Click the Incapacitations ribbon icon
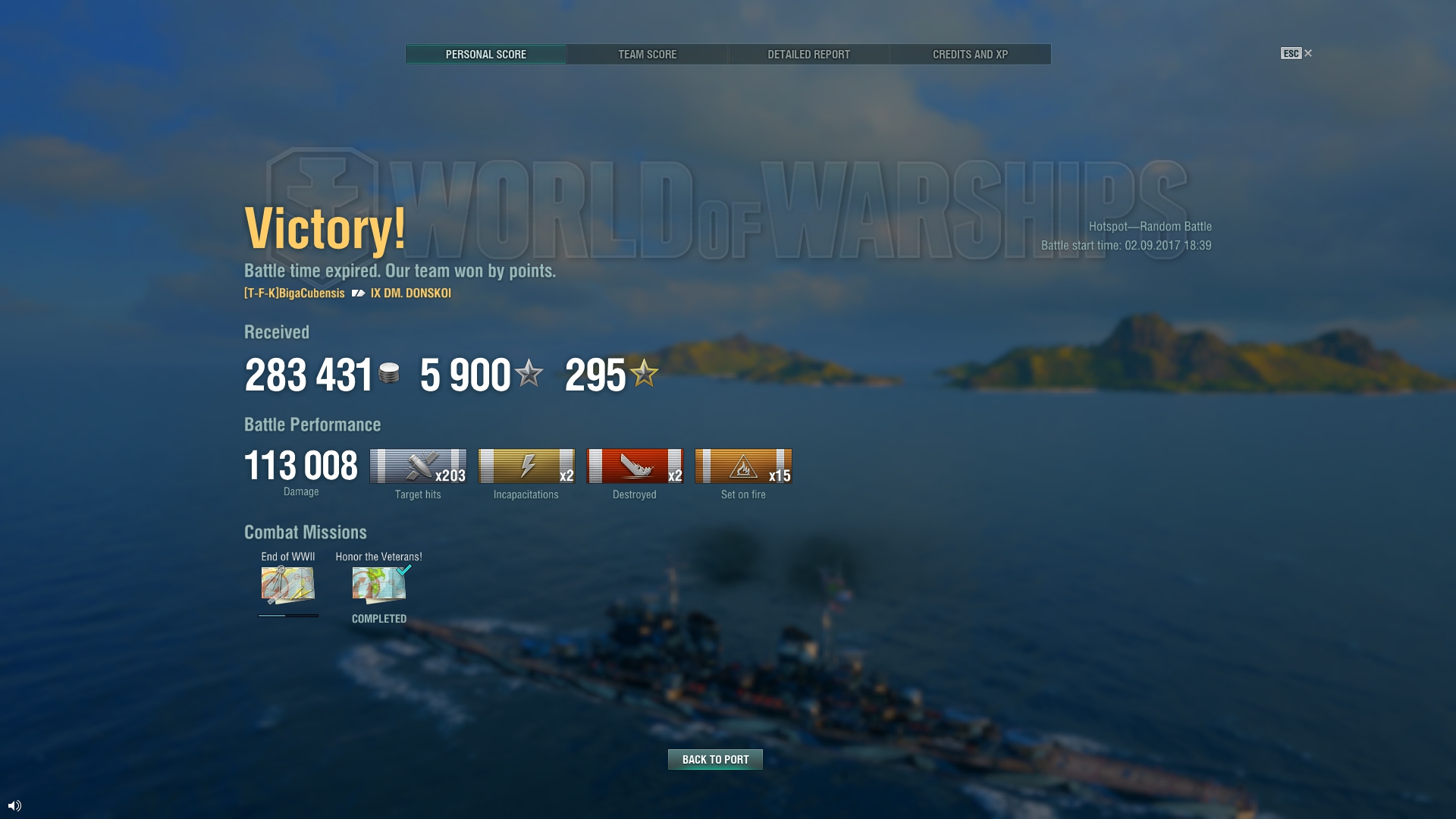The height and width of the screenshot is (819, 1456). [x=526, y=466]
